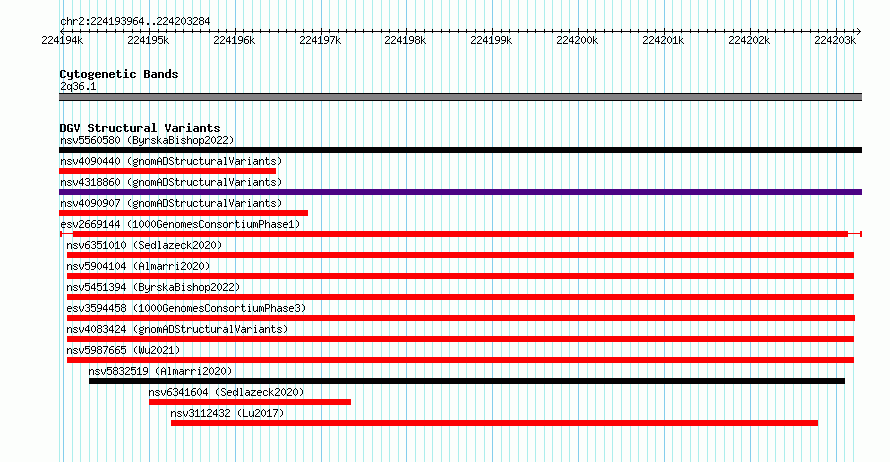The width and height of the screenshot is (890, 462).
Task: Open nsv4318860 (gnomADStructuralVariants) label
Action: [x=171, y=182]
